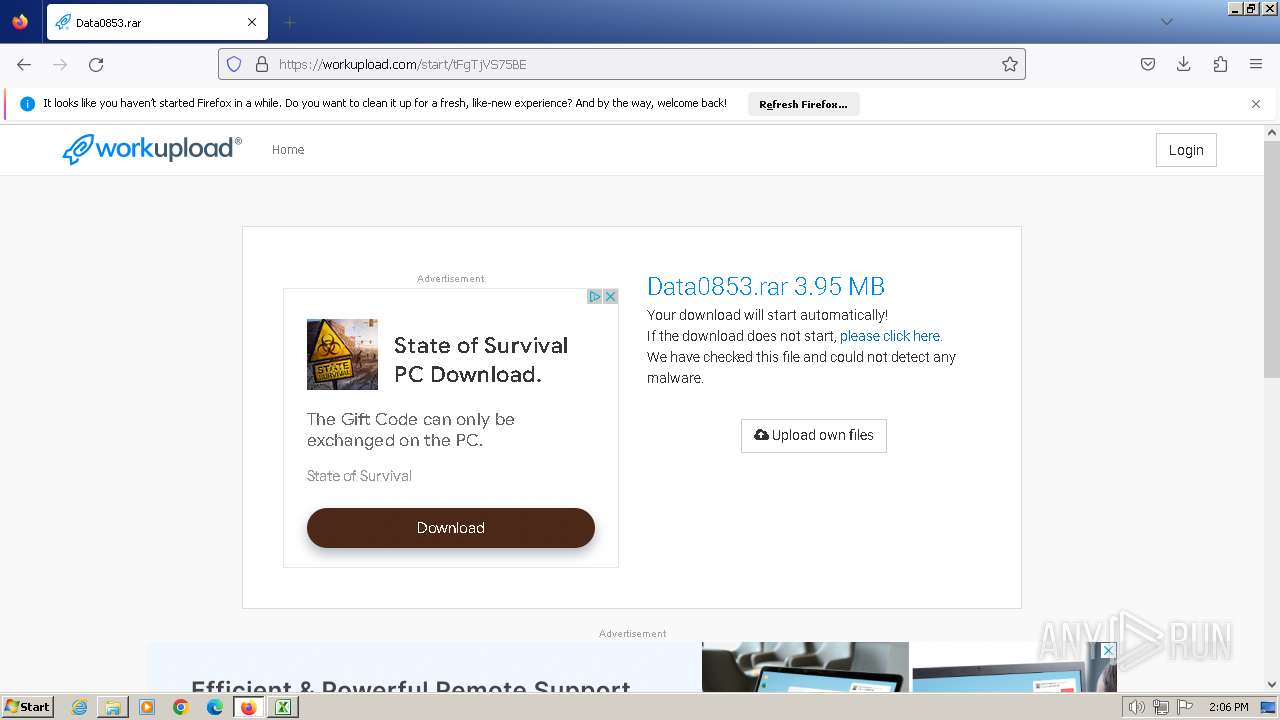Expand the list all tabs chevron
1280x720 pixels.
click(1167, 22)
